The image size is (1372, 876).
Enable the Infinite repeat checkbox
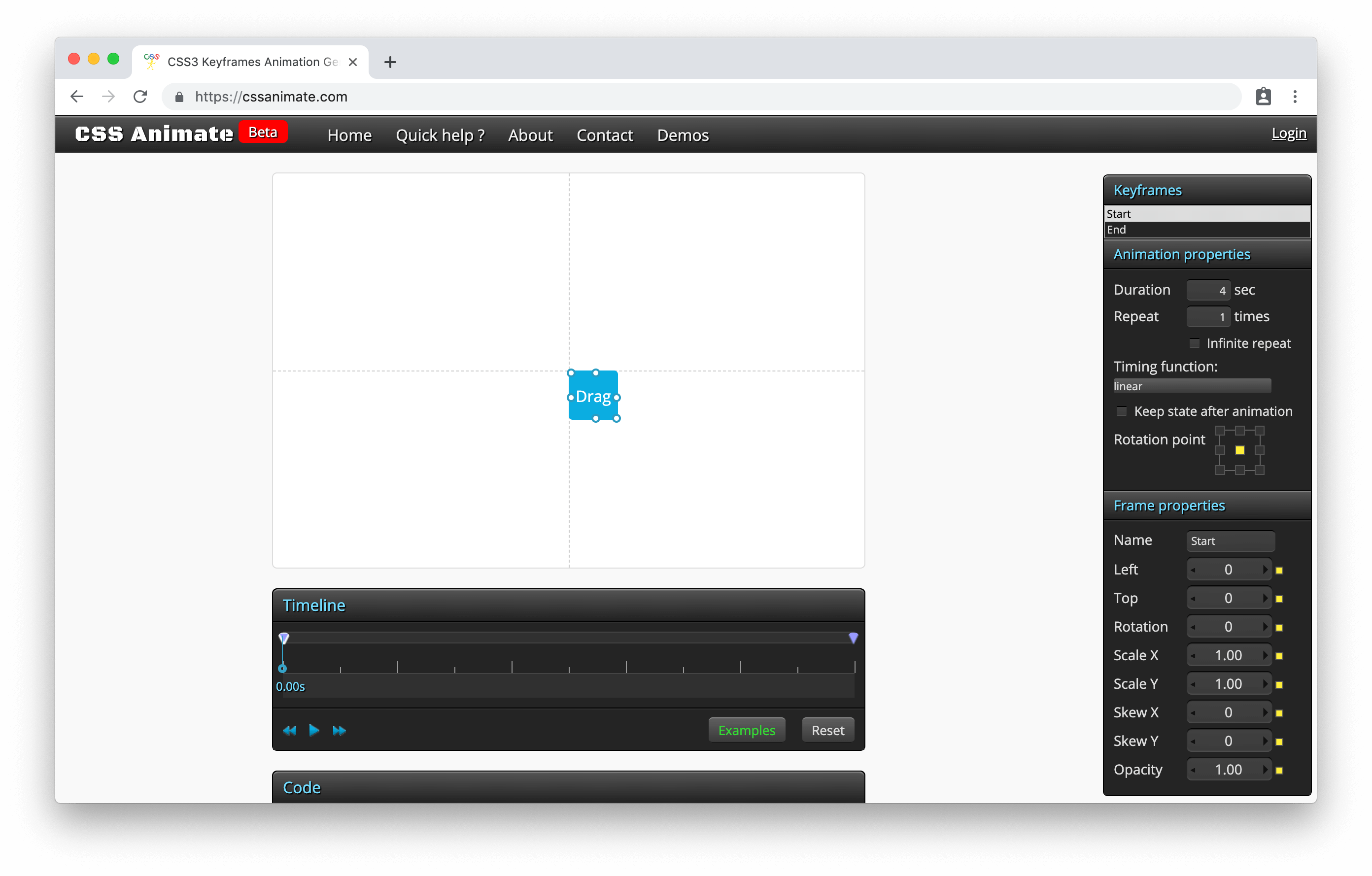pos(1194,343)
